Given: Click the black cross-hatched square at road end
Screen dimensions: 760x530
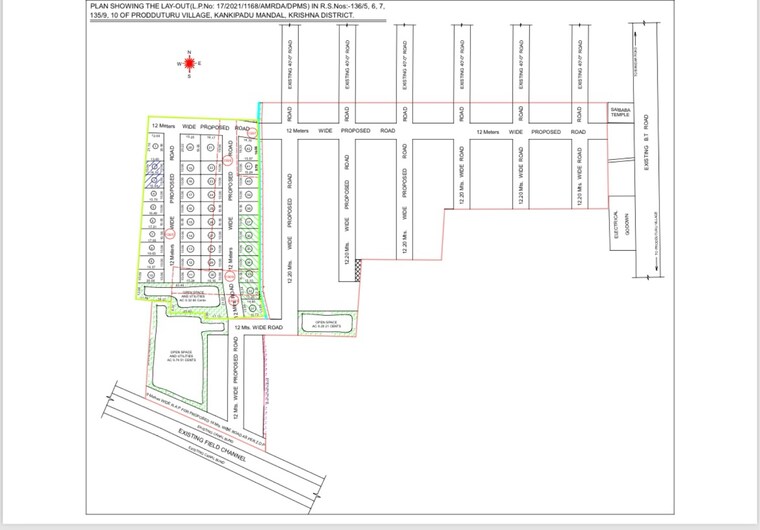Looking at the screenshot, I should click(358, 270).
